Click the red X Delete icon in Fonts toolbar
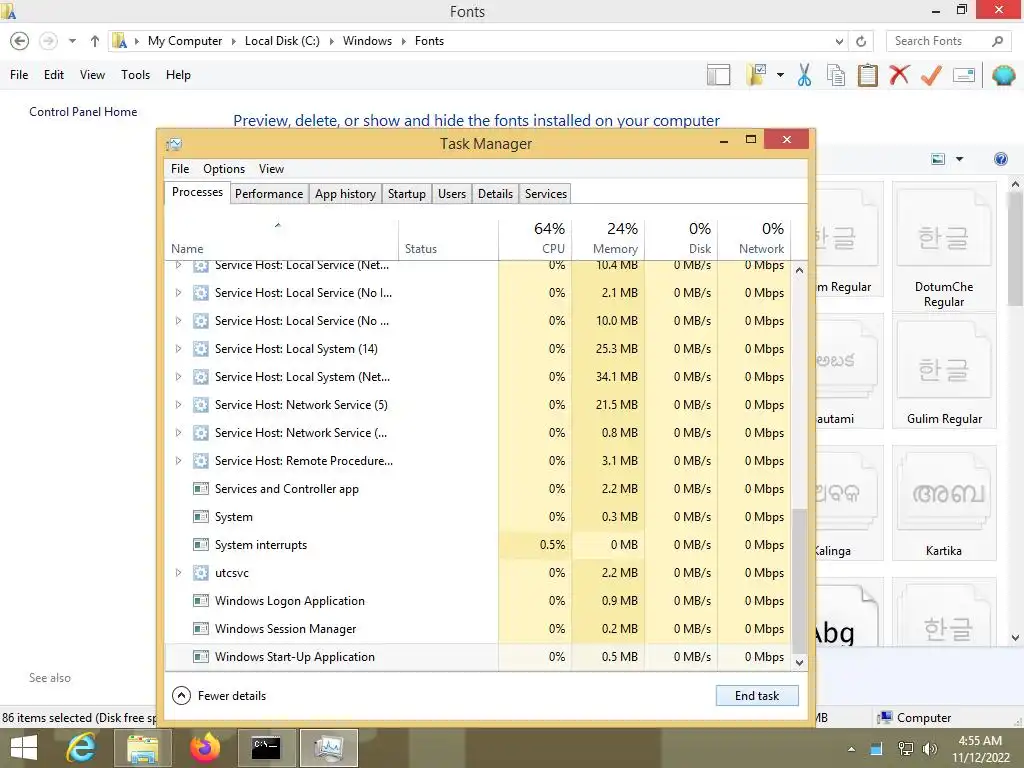This screenshot has width=1024, height=768. click(x=899, y=75)
